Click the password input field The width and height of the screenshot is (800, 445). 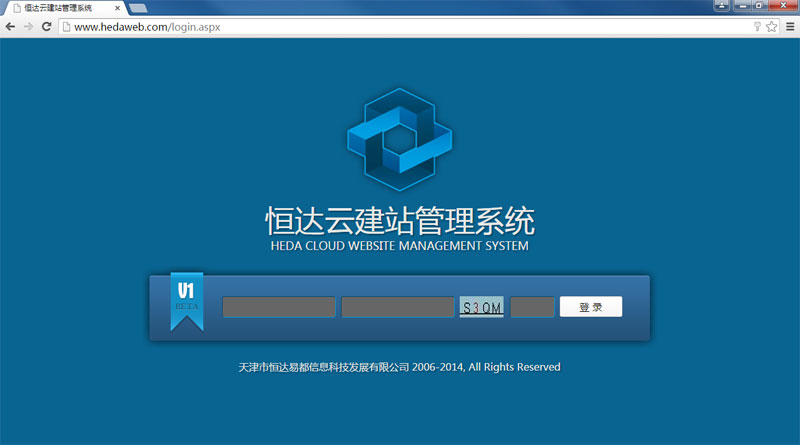(x=398, y=307)
